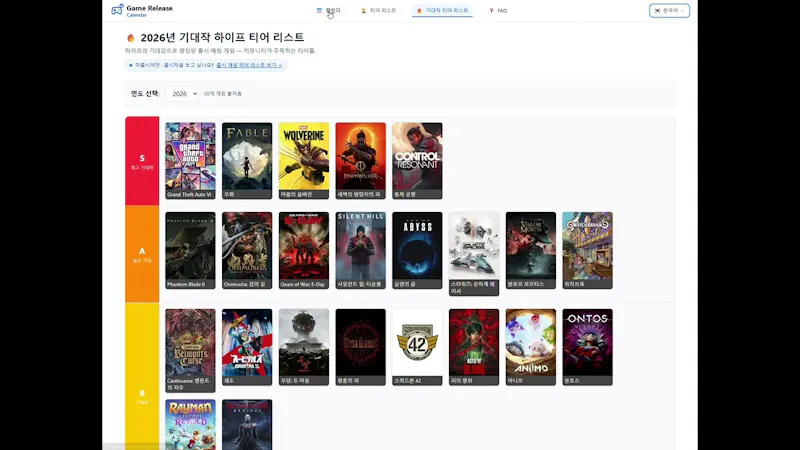Select the 기대작 티어 리스트 tab

click(x=442, y=10)
